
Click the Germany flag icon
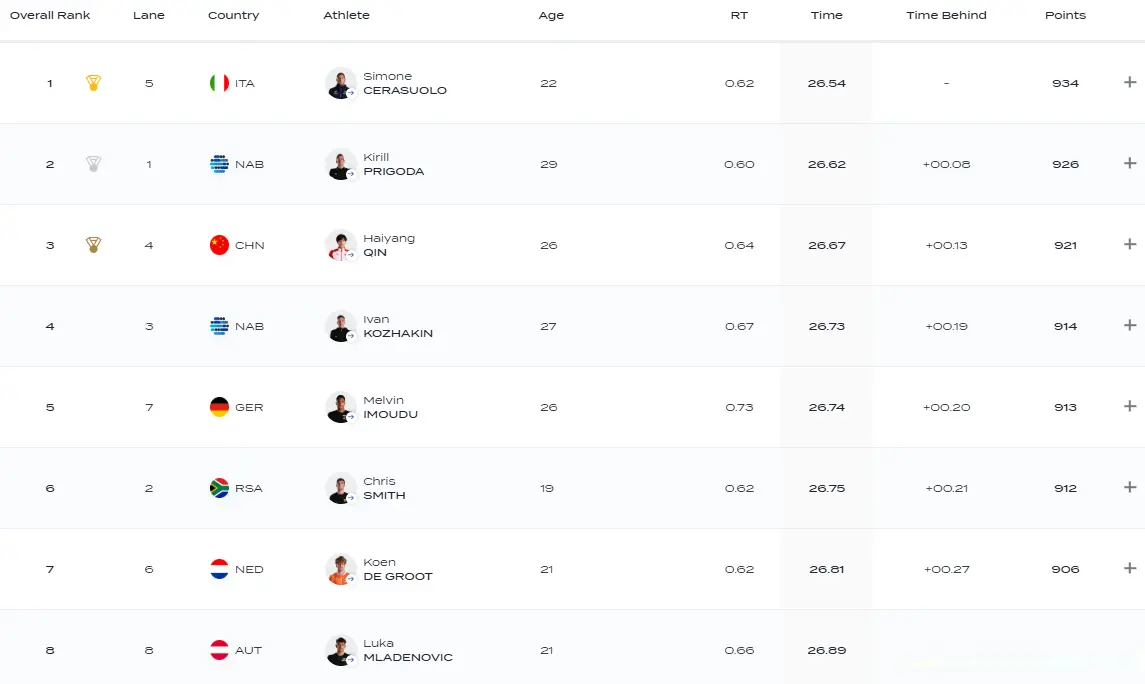[219, 407]
